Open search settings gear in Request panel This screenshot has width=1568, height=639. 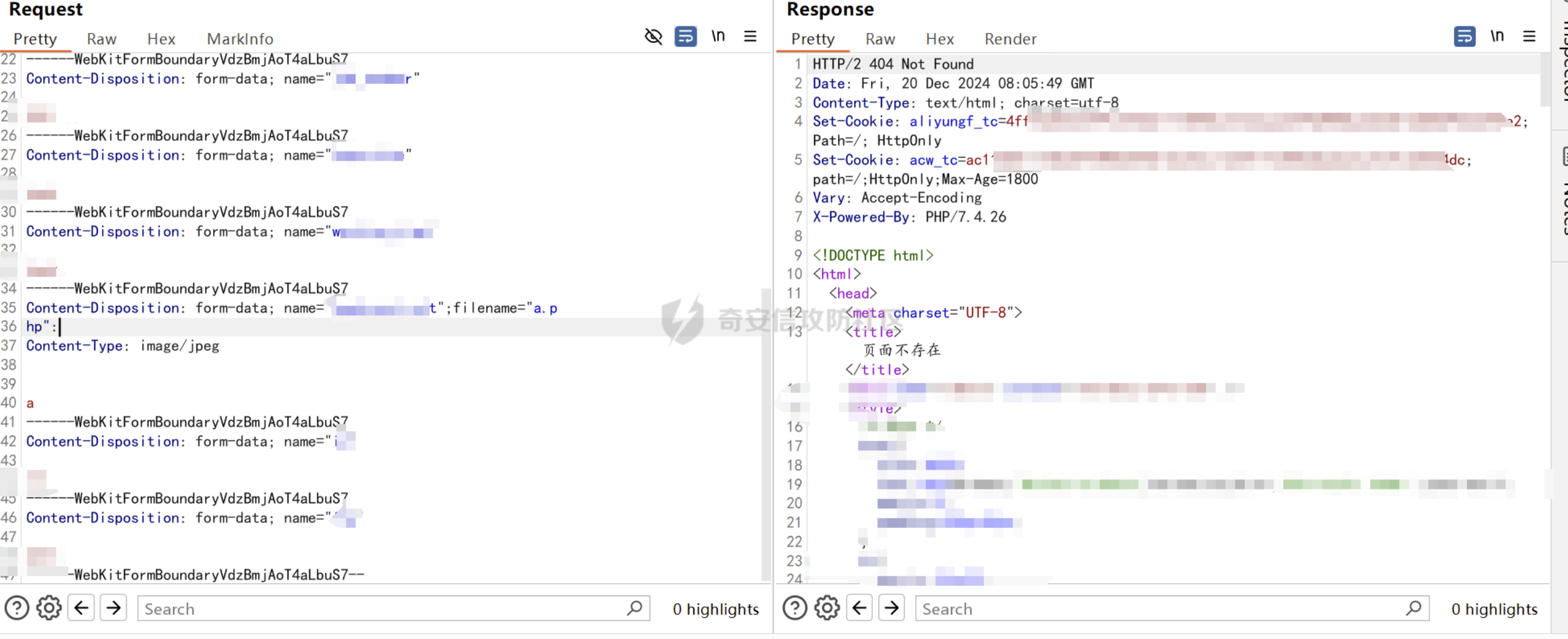point(48,608)
